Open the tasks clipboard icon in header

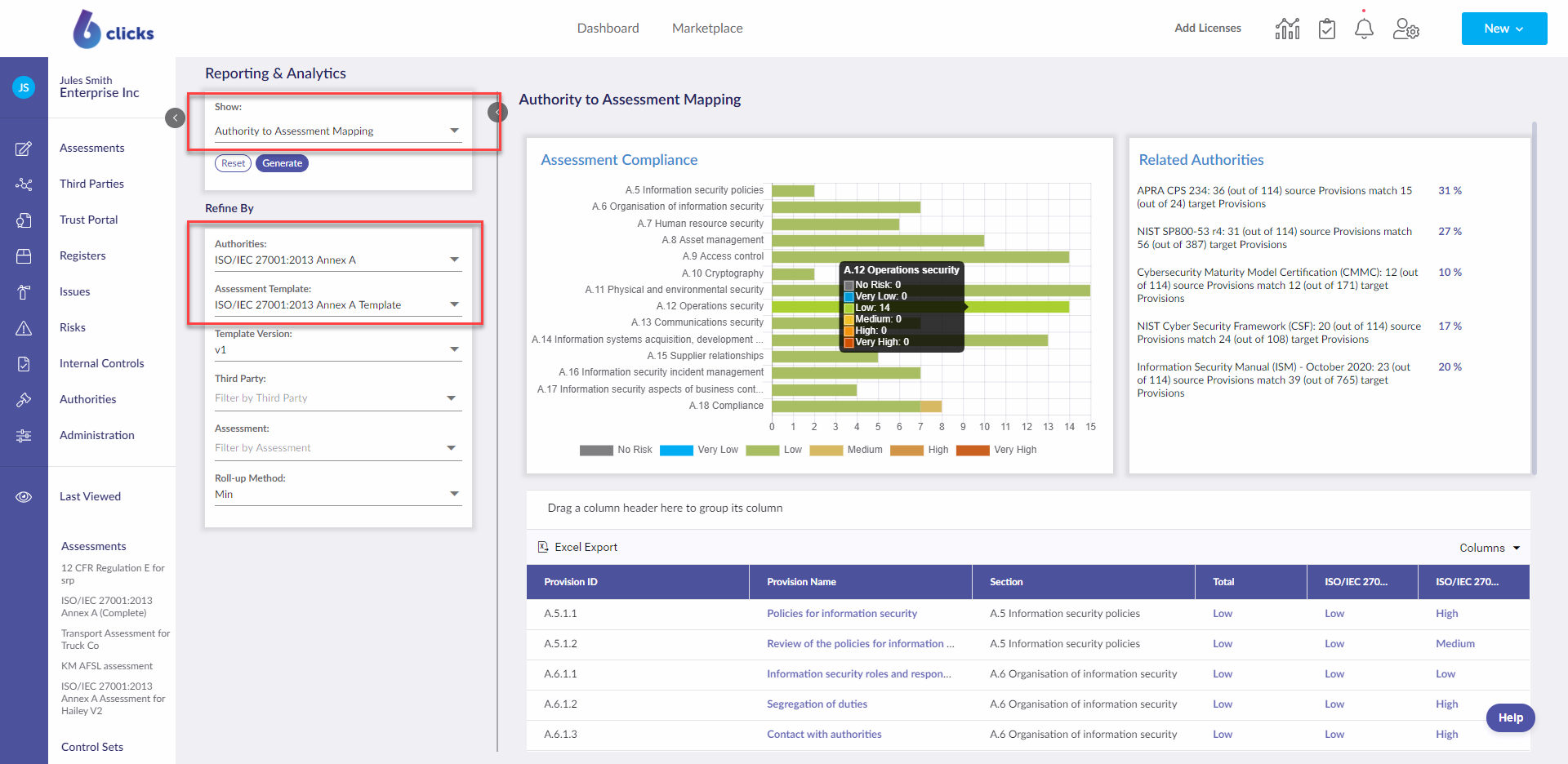pos(1327,29)
